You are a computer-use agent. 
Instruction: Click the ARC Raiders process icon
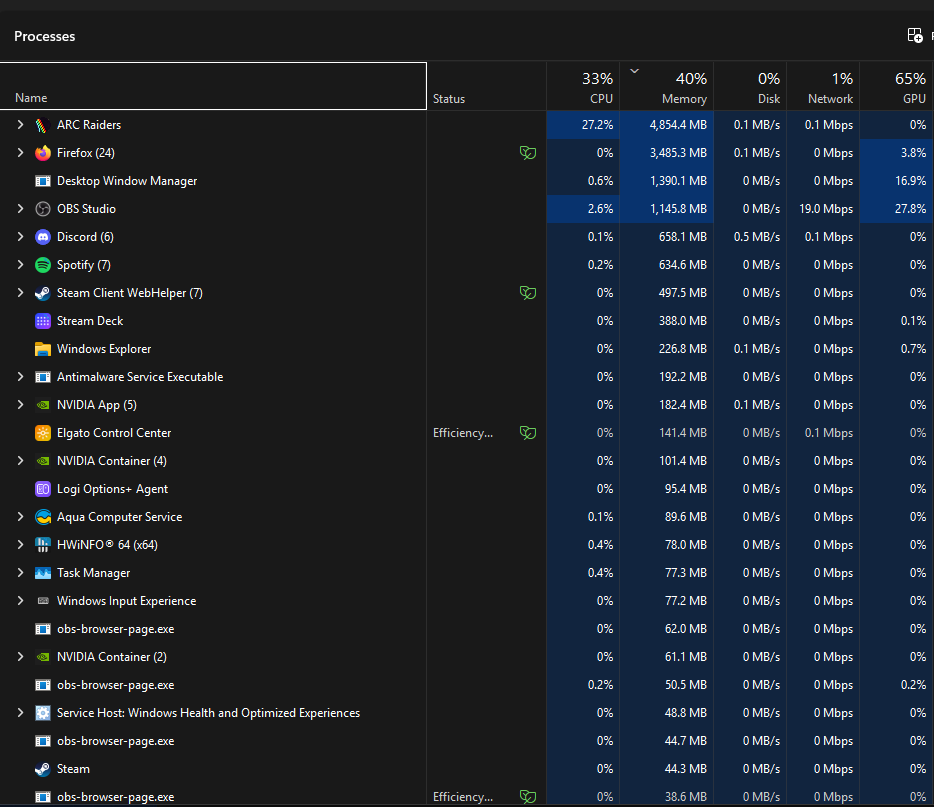pyautogui.click(x=42, y=125)
